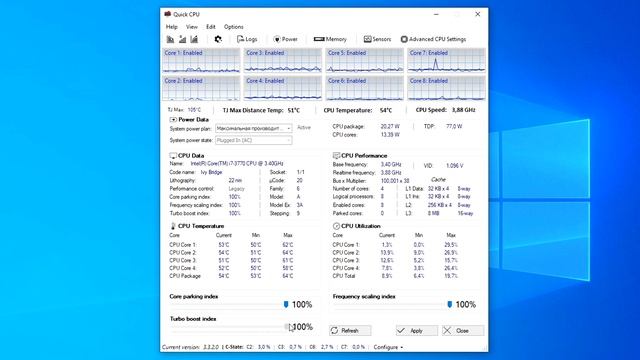Click the 'C2' C-State status bar entry
This screenshot has height=360, width=640.
point(259,347)
